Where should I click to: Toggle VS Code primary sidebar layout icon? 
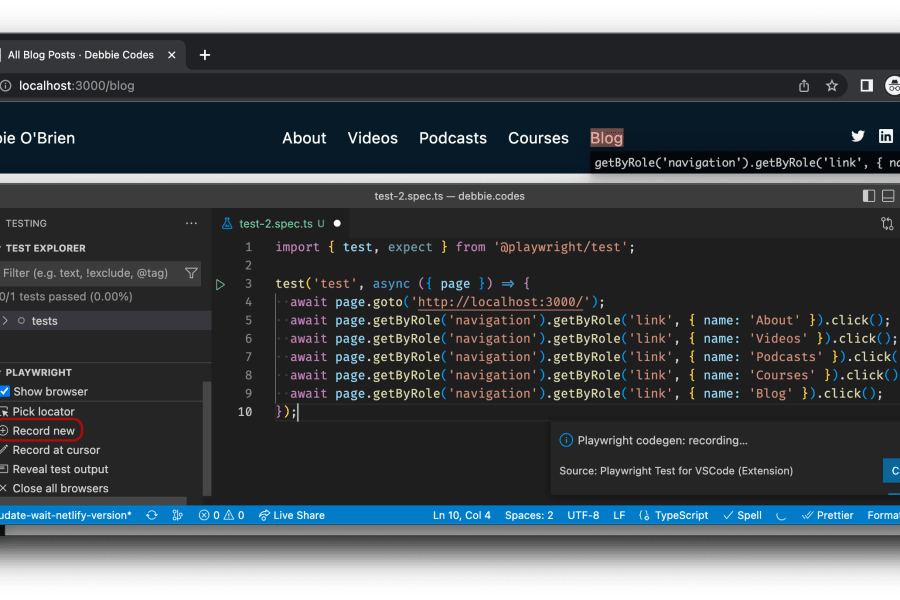point(868,196)
